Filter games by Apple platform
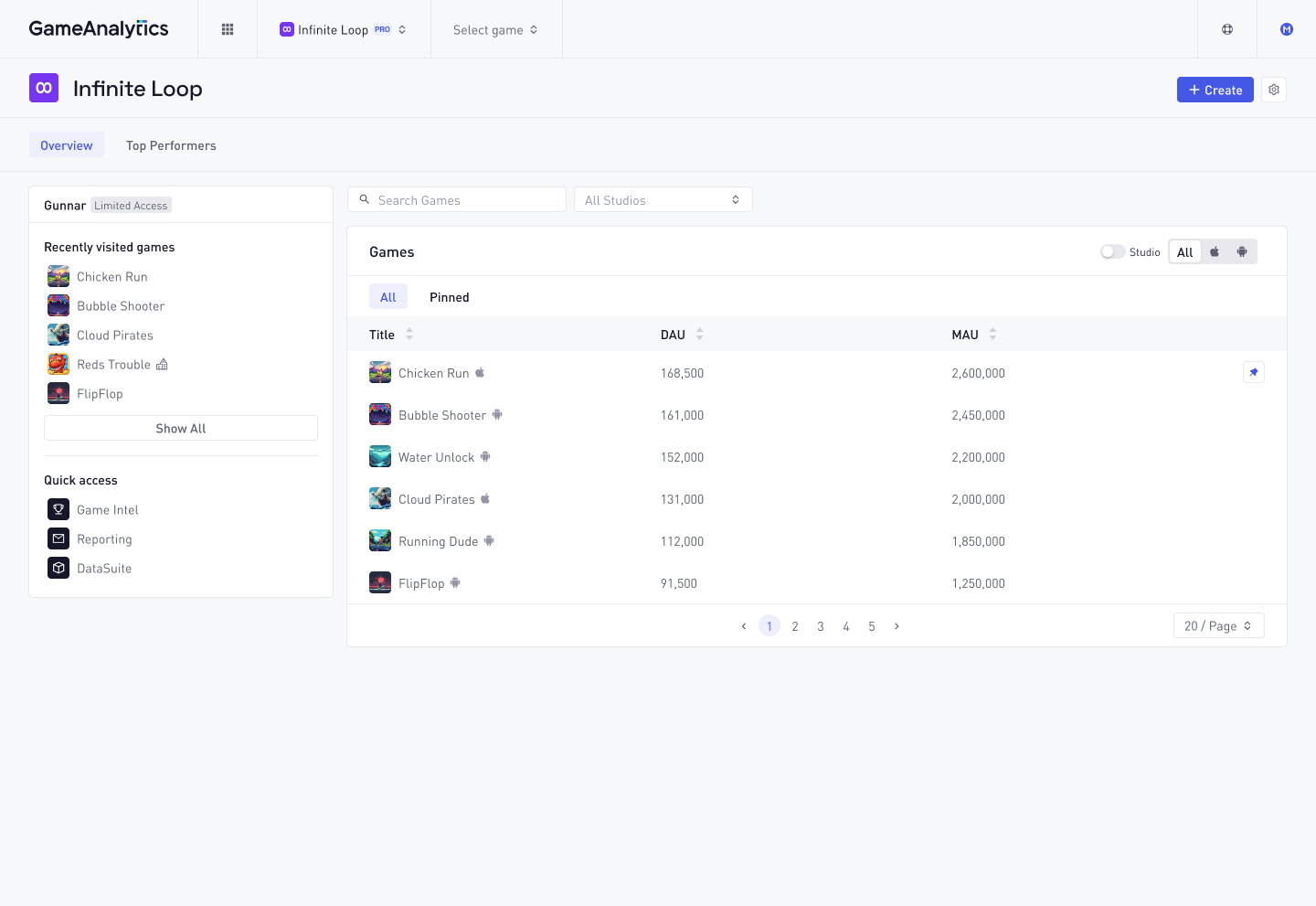Image resolution: width=1316 pixels, height=906 pixels. (x=1215, y=251)
